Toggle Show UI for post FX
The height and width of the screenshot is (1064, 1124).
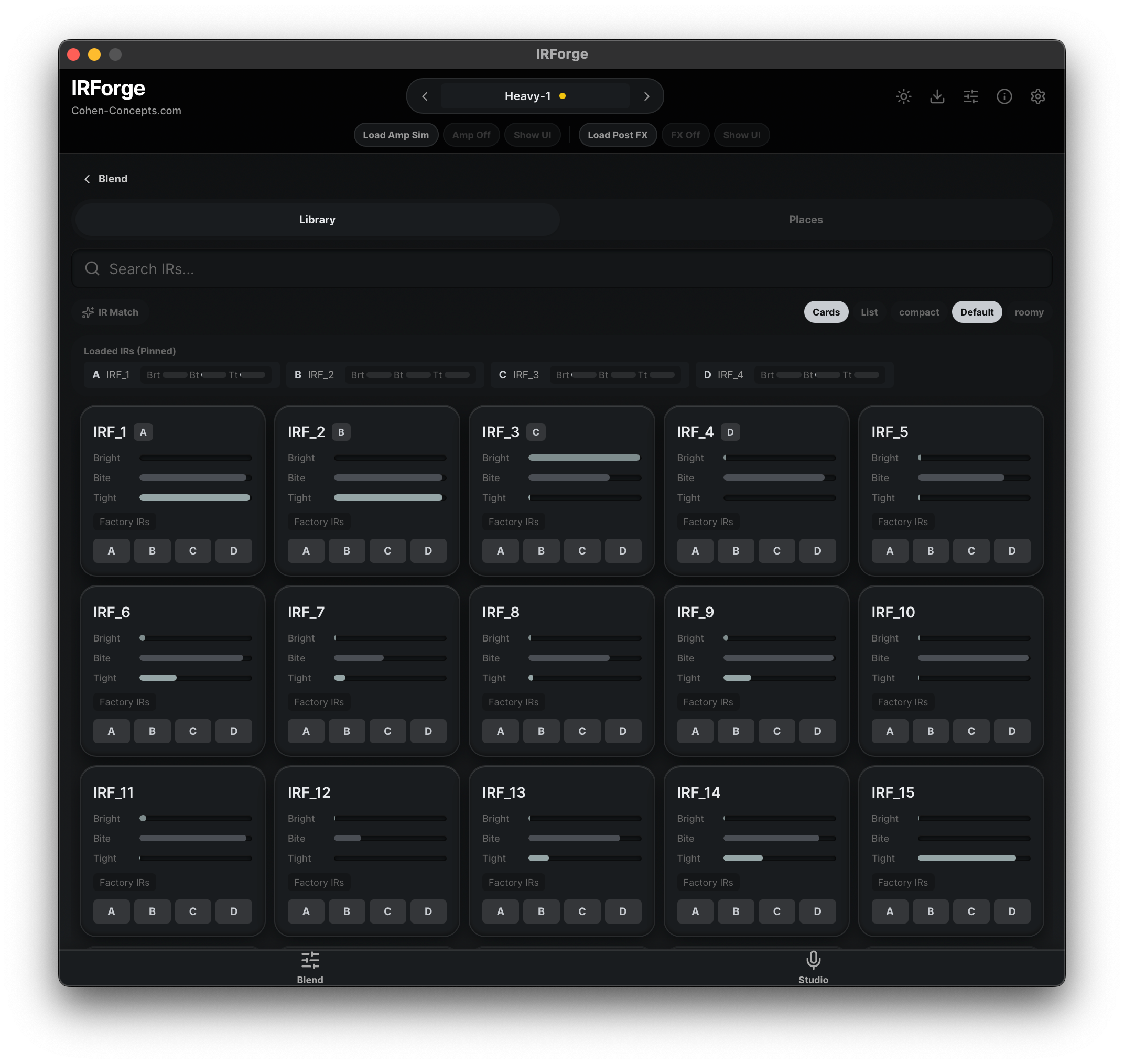(742, 135)
